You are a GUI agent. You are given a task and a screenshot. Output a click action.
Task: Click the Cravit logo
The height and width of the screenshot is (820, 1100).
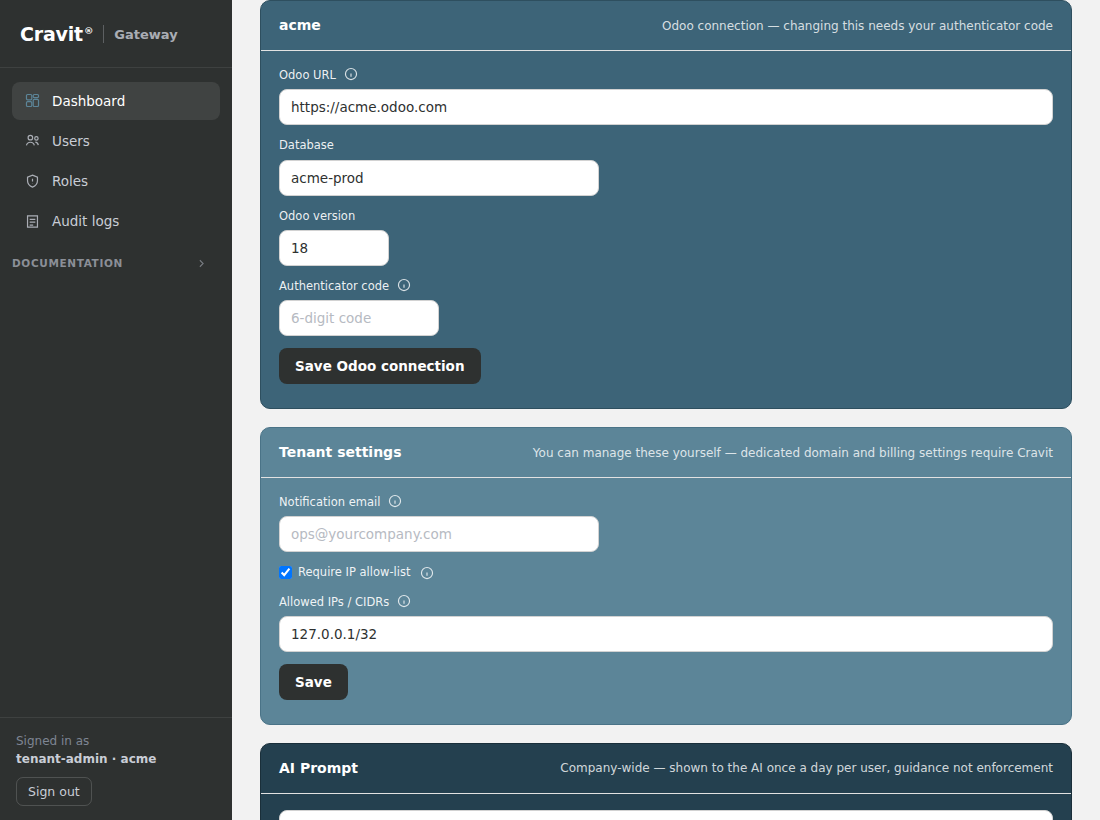point(56,34)
